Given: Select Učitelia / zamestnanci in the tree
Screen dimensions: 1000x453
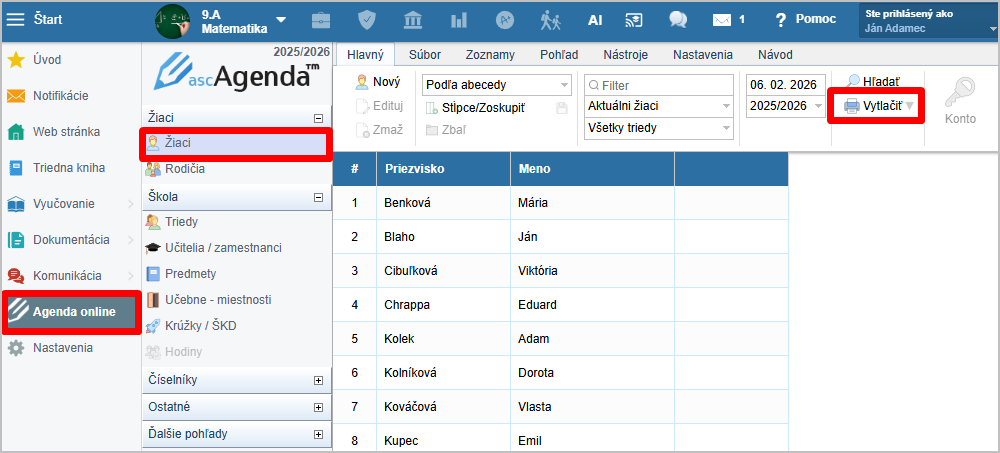Looking at the screenshot, I should tap(222, 247).
